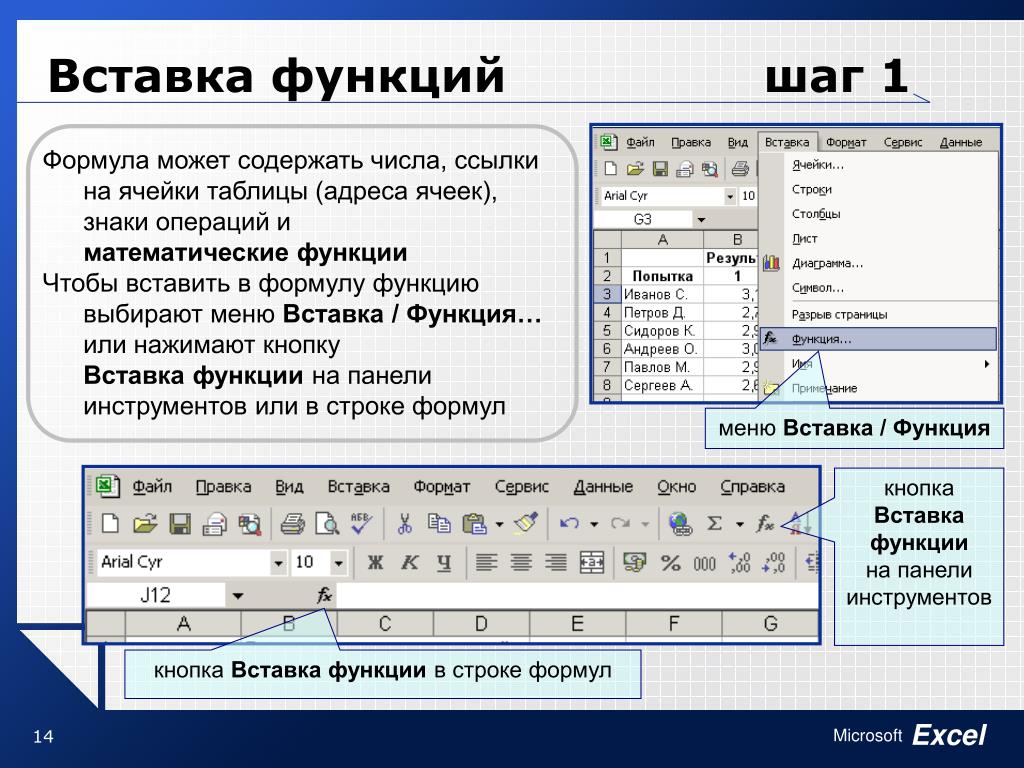Click the cell containing Сидоров К.
The height and width of the screenshot is (768, 1024).
(x=662, y=330)
